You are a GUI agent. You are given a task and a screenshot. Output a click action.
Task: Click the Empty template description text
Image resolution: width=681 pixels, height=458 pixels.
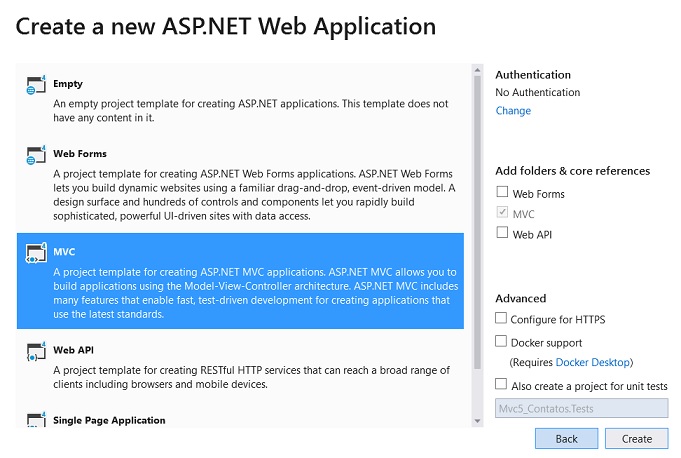click(x=251, y=111)
